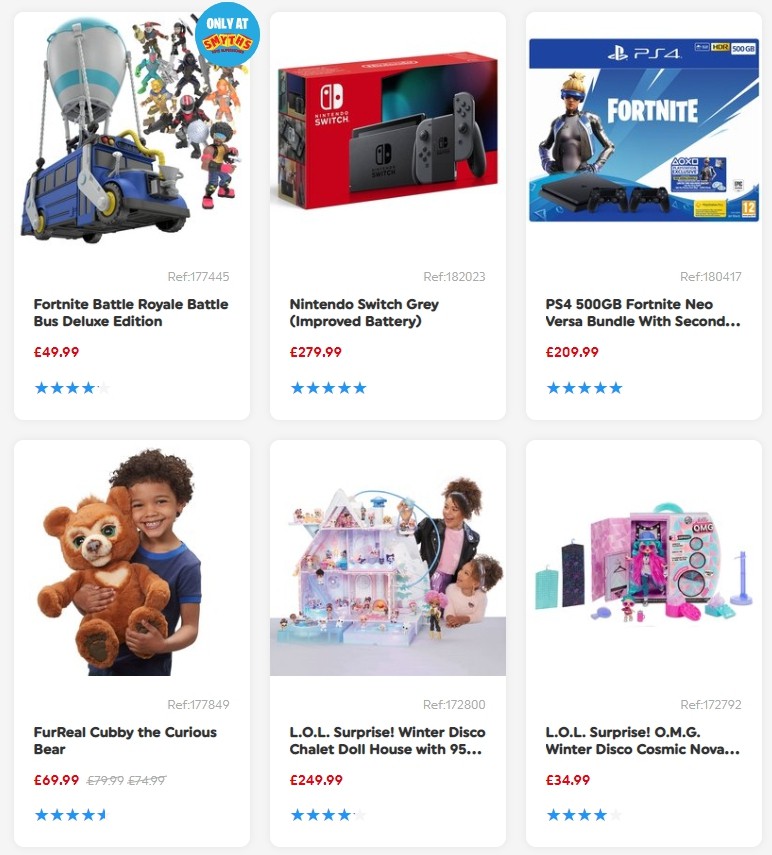Click five-star rating under PS4 bundle
The width and height of the screenshot is (772, 855).
click(584, 388)
